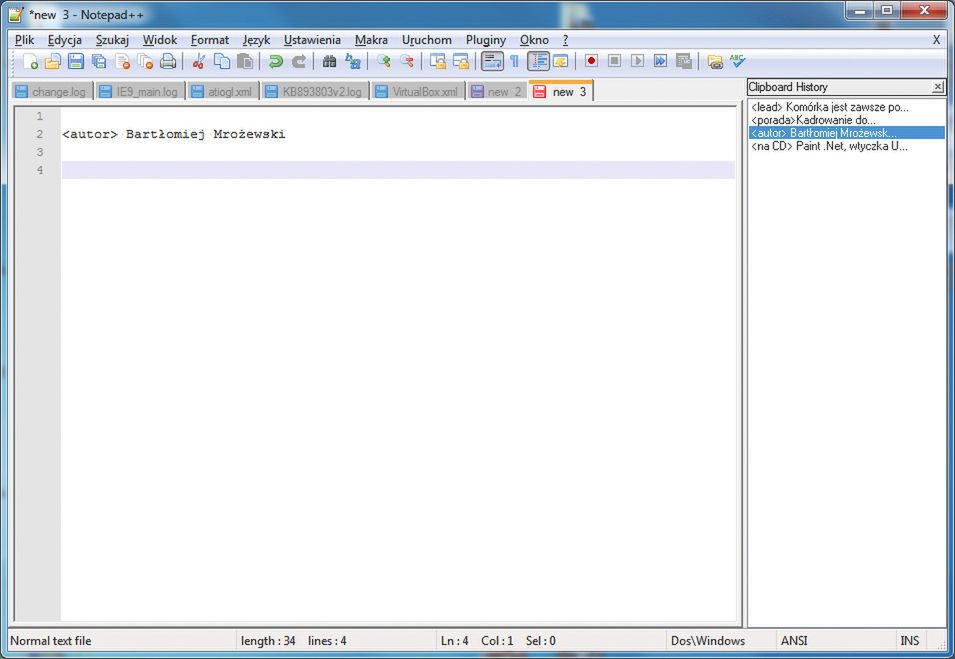Image resolution: width=955 pixels, height=659 pixels.
Task: Click the Open file toolbar icon
Action: click(53, 61)
